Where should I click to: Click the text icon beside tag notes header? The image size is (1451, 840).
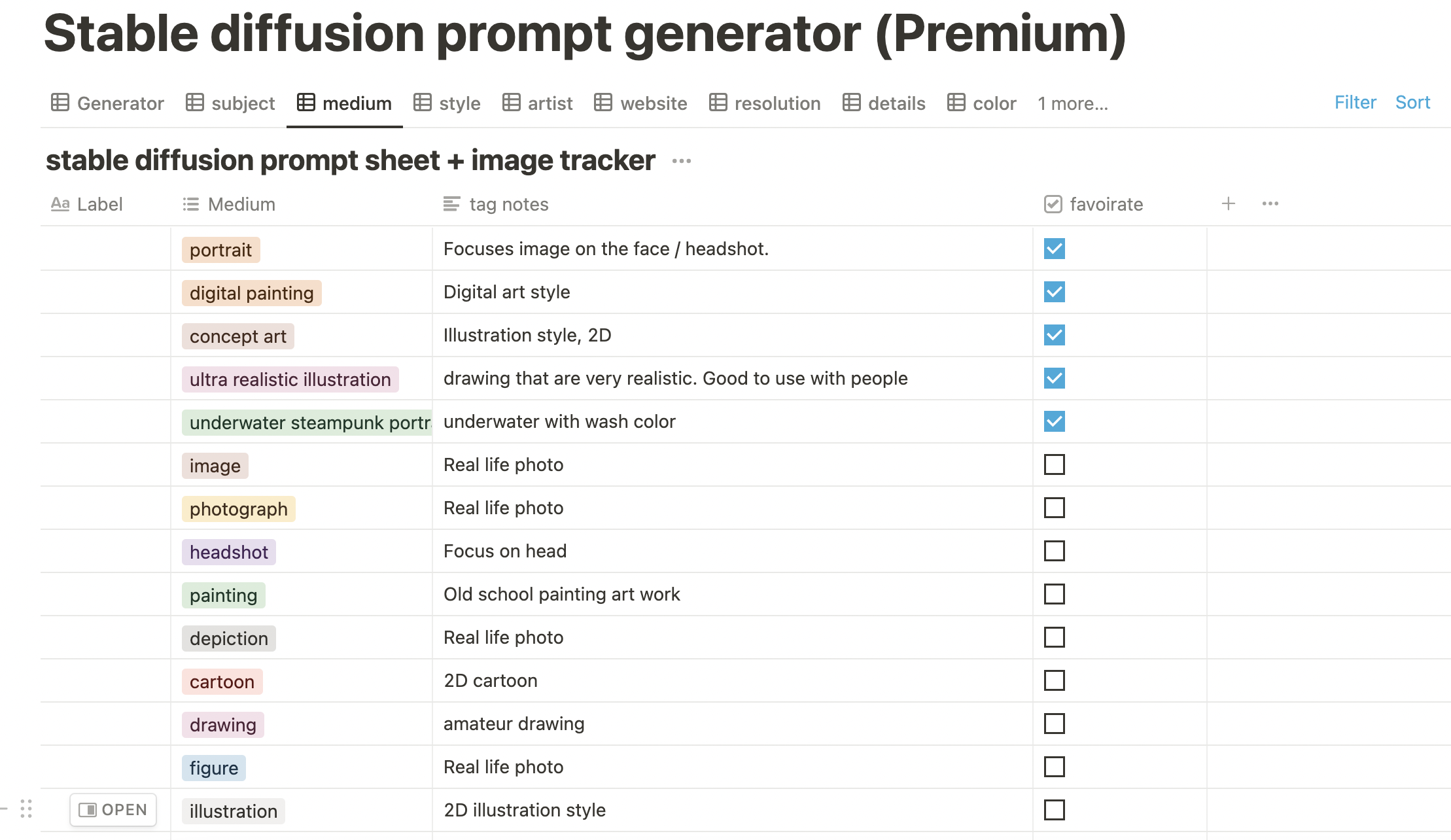451,203
